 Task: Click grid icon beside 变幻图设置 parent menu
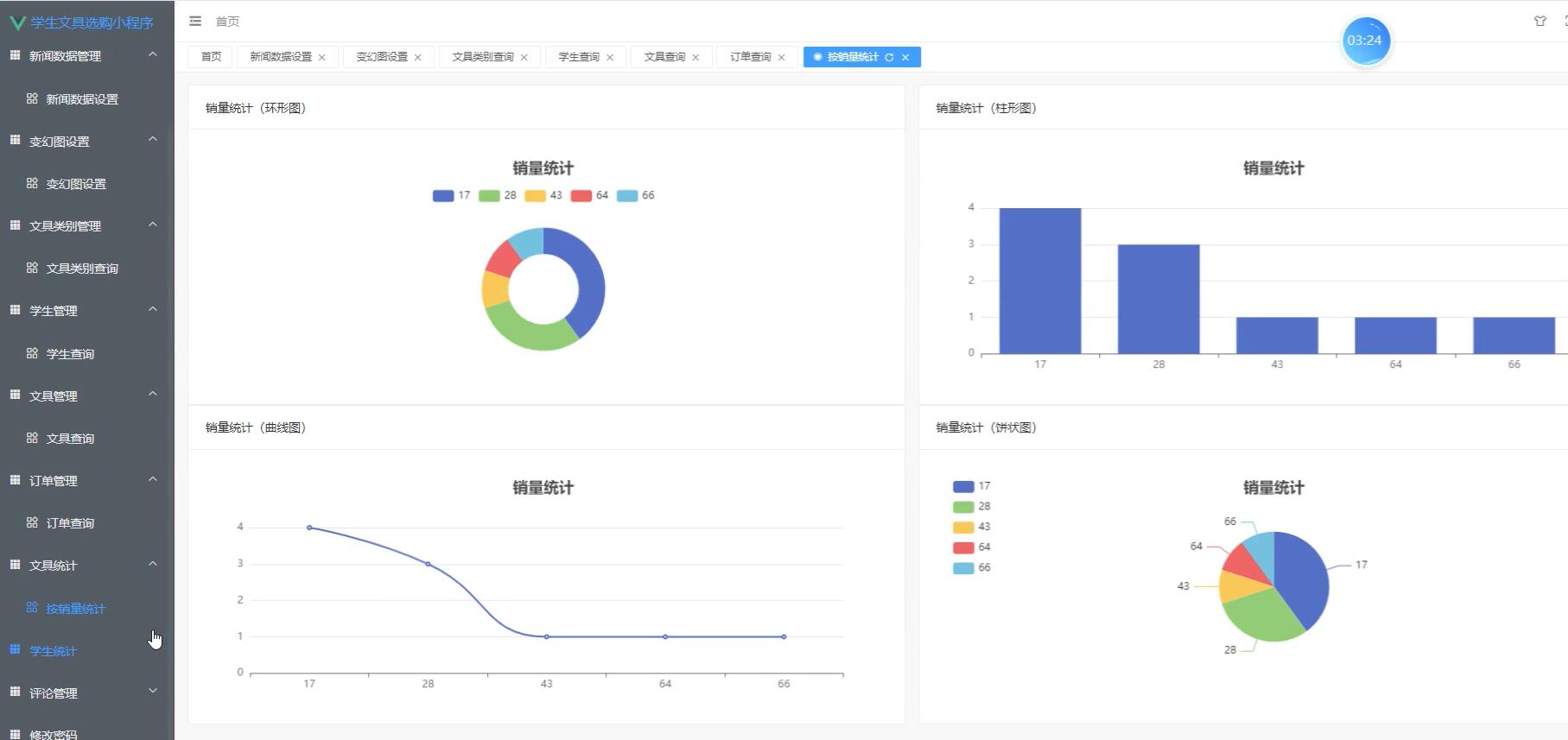pyautogui.click(x=15, y=140)
